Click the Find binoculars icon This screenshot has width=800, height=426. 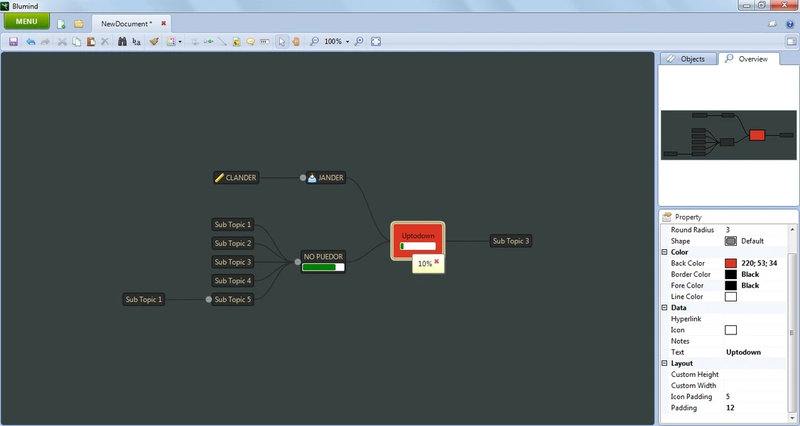(x=122, y=42)
